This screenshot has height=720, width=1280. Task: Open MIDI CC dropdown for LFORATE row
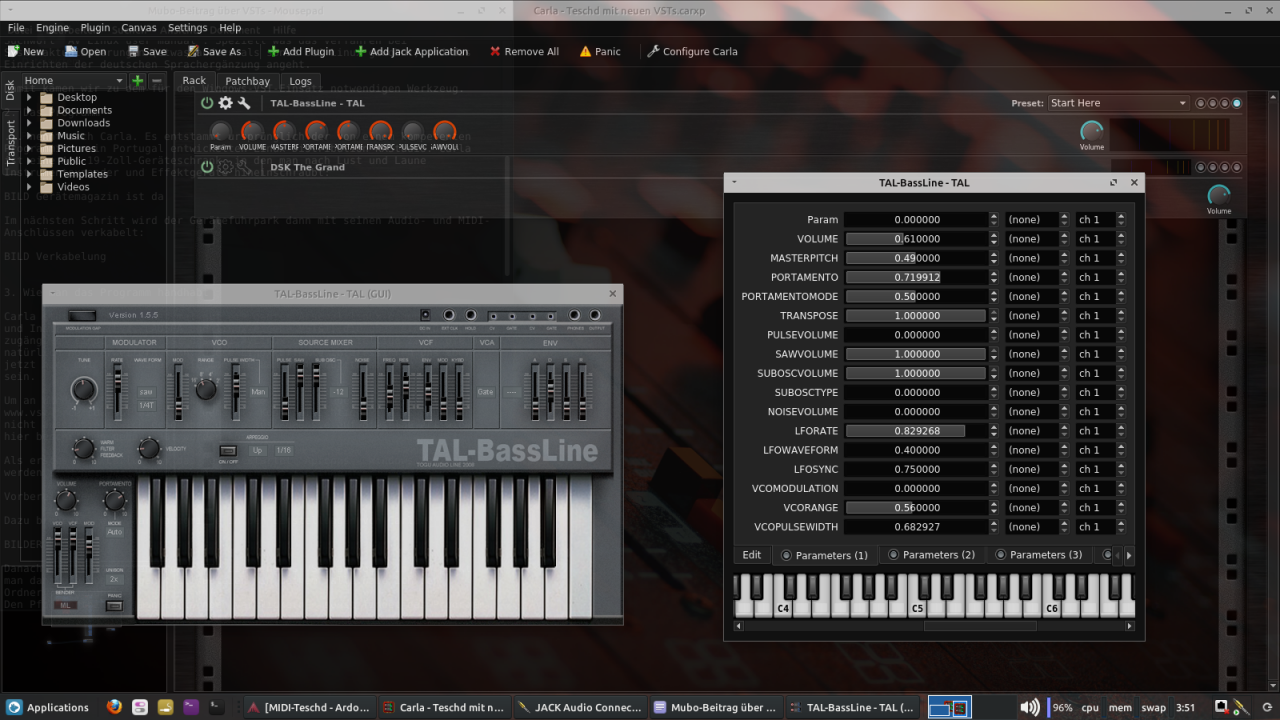click(1036, 431)
